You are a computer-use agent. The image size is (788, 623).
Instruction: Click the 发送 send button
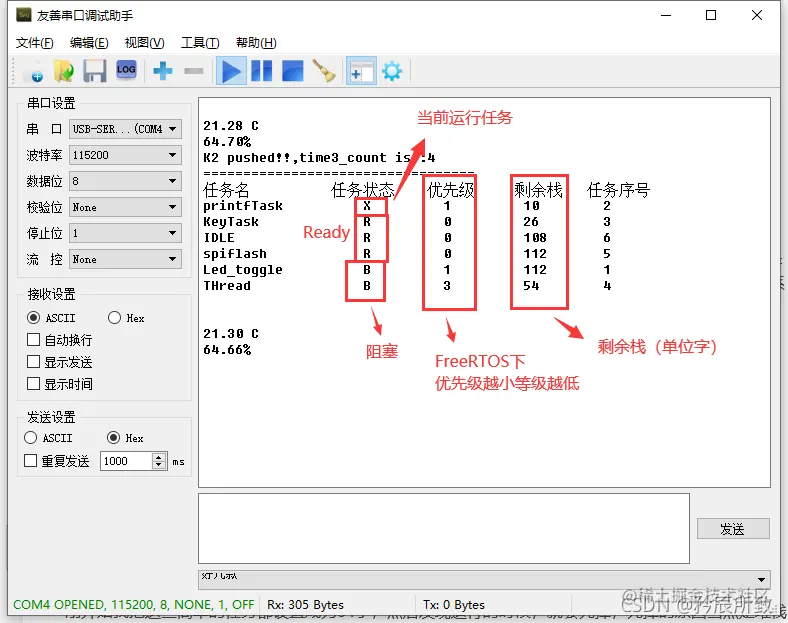733,529
